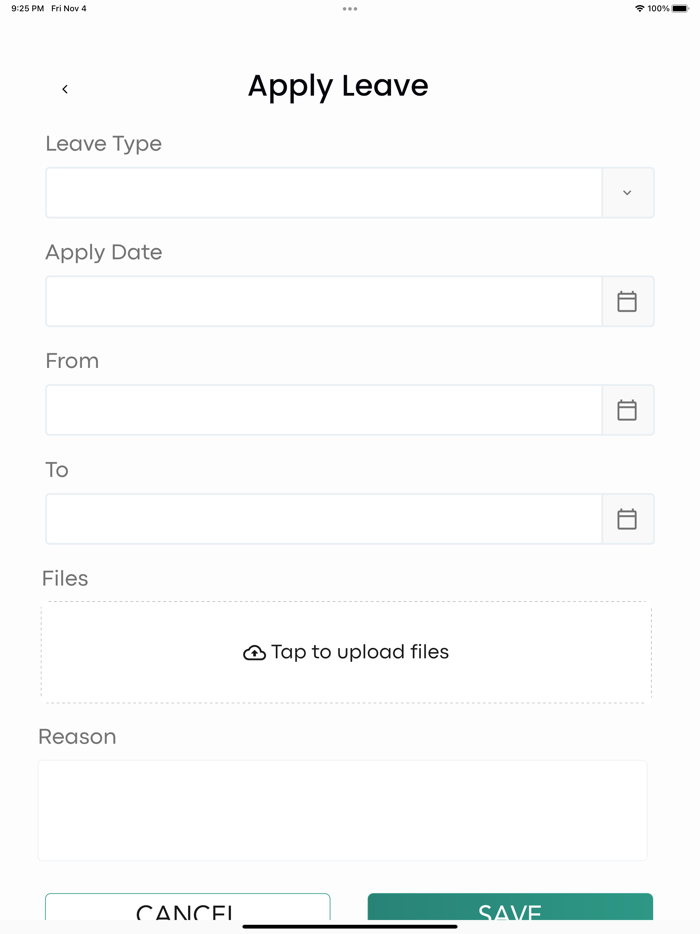
Task: Focus the Apply Date input field
Action: [323, 301]
